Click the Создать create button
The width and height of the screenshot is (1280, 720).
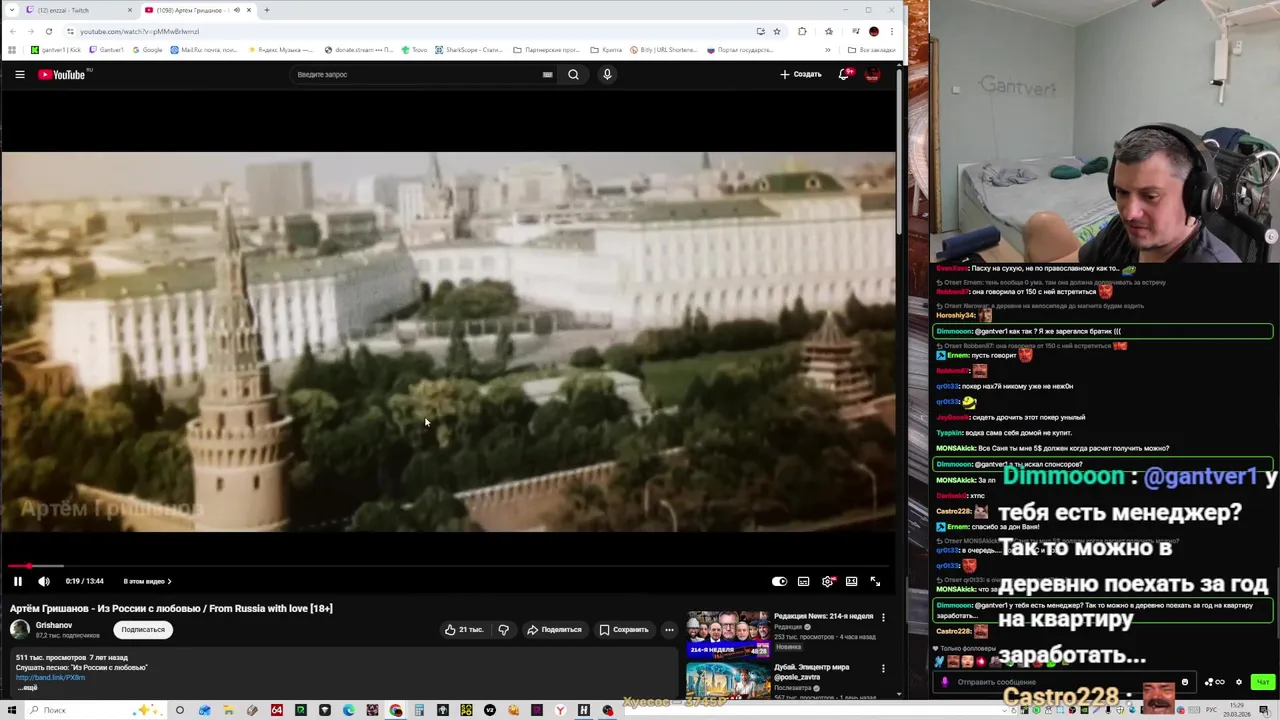(x=801, y=74)
